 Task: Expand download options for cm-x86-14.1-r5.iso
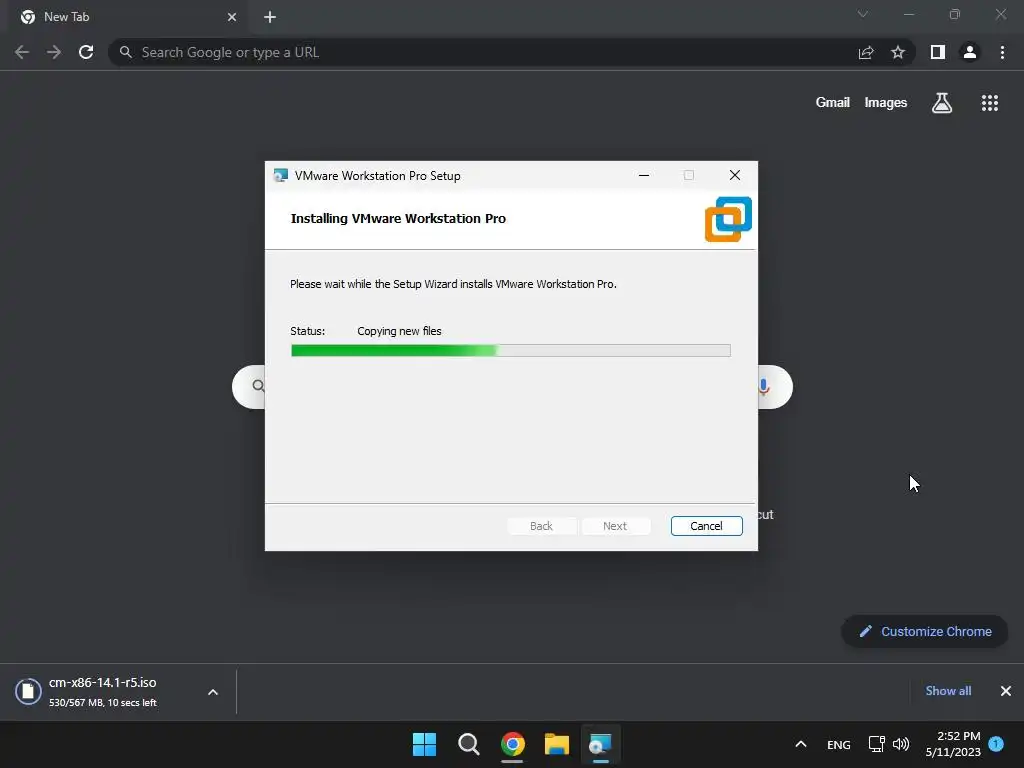(x=213, y=692)
